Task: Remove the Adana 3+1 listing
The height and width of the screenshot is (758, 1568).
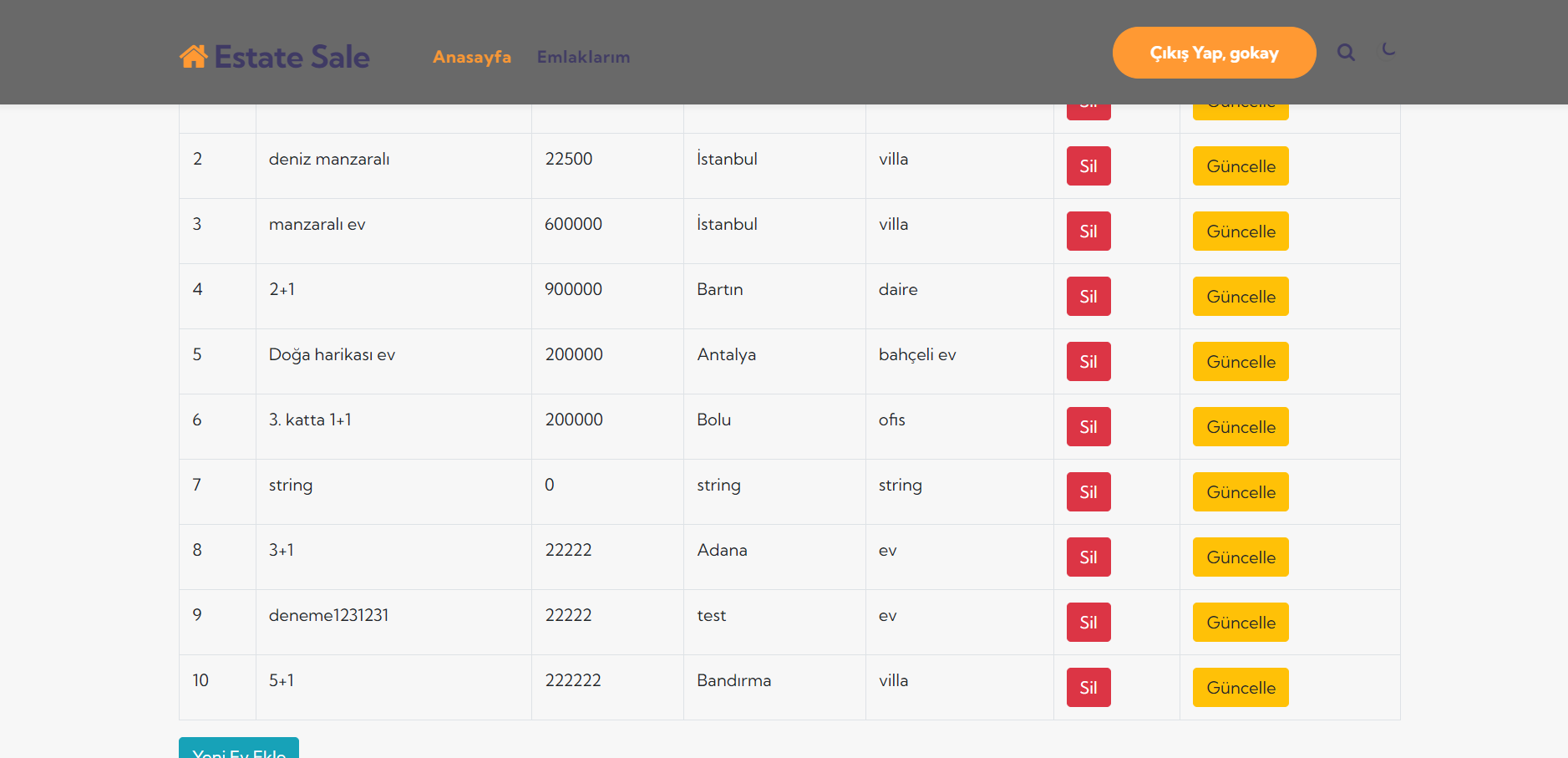Action: tap(1088, 557)
